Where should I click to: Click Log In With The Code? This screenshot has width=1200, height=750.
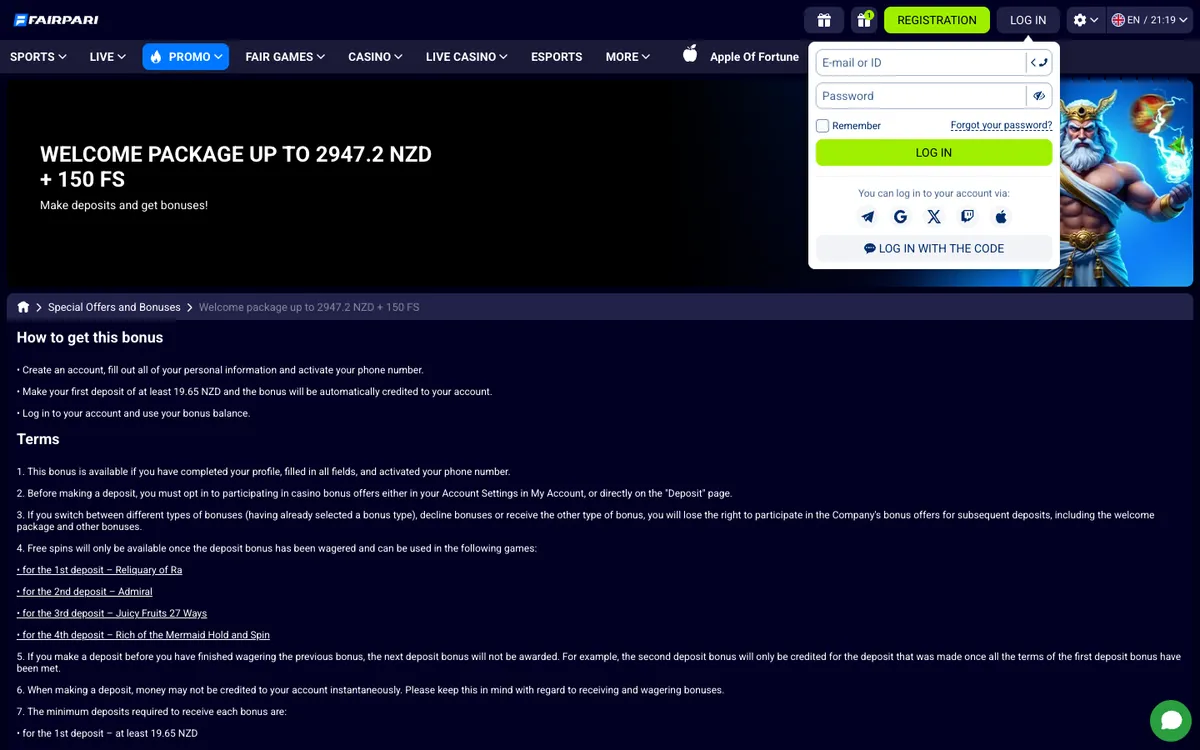tap(934, 249)
